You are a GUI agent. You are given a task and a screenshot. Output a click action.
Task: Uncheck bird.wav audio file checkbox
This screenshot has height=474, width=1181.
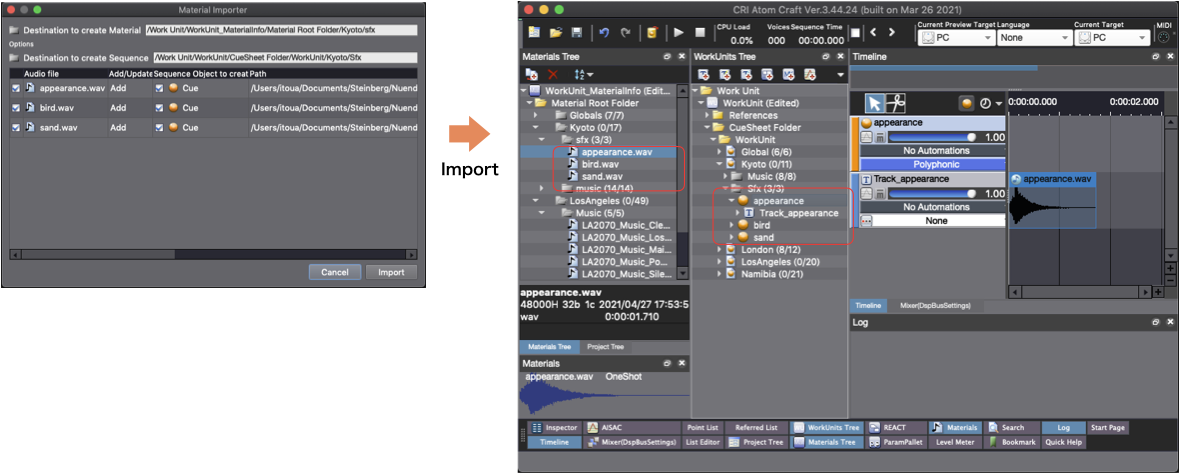(x=17, y=108)
